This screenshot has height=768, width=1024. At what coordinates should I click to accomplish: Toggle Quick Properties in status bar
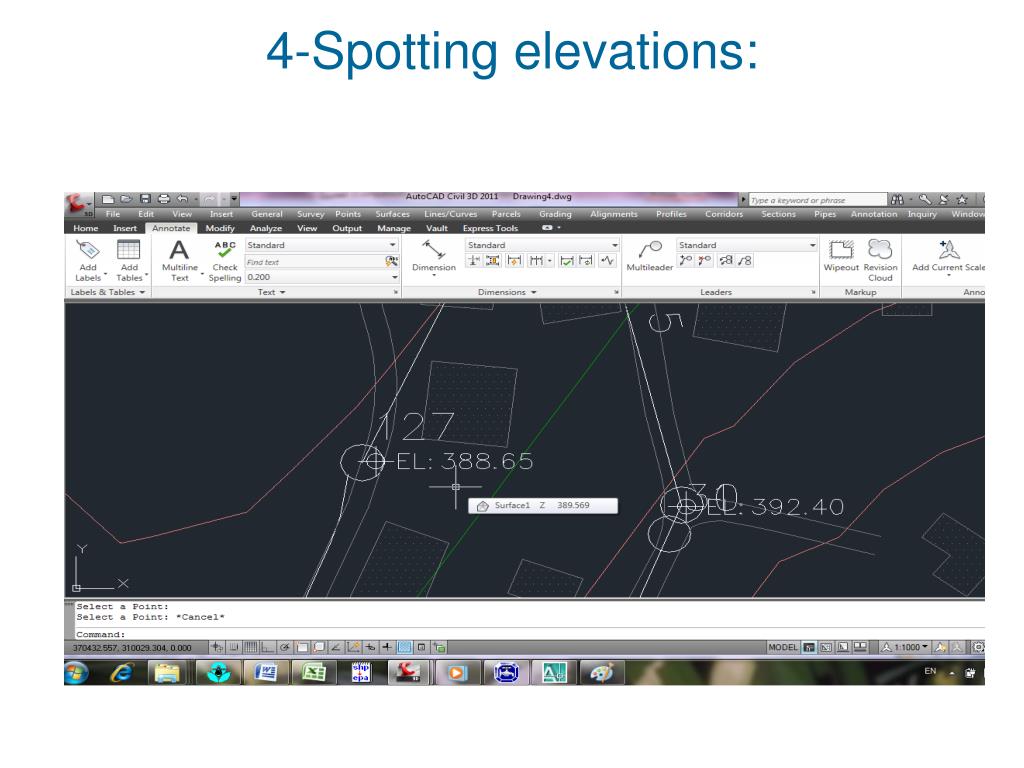coord(422,647)
